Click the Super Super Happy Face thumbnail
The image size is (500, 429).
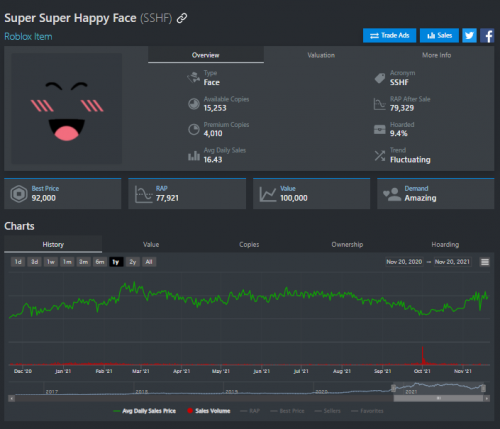point(67,108)
